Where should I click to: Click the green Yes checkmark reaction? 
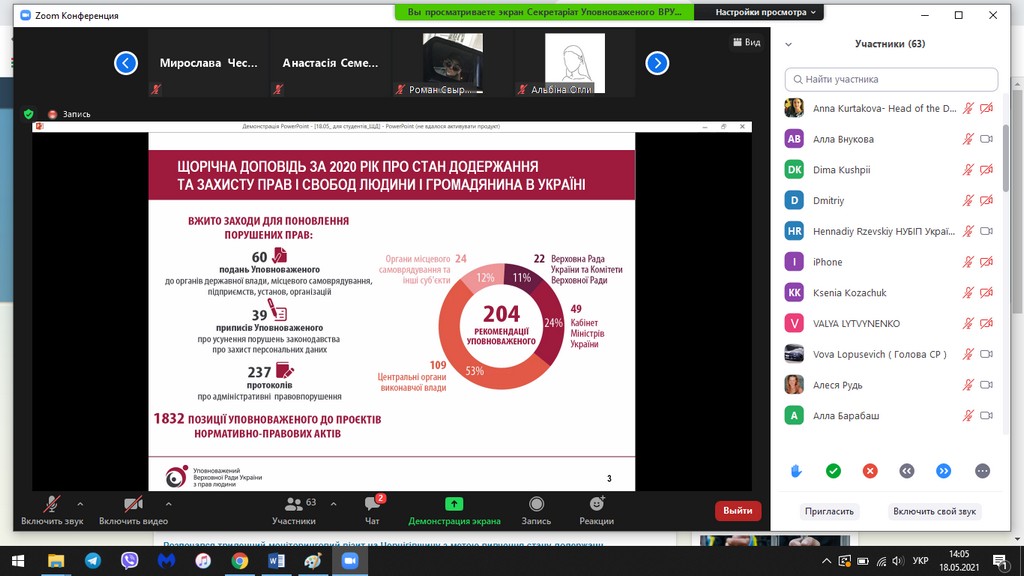[833, 470]
